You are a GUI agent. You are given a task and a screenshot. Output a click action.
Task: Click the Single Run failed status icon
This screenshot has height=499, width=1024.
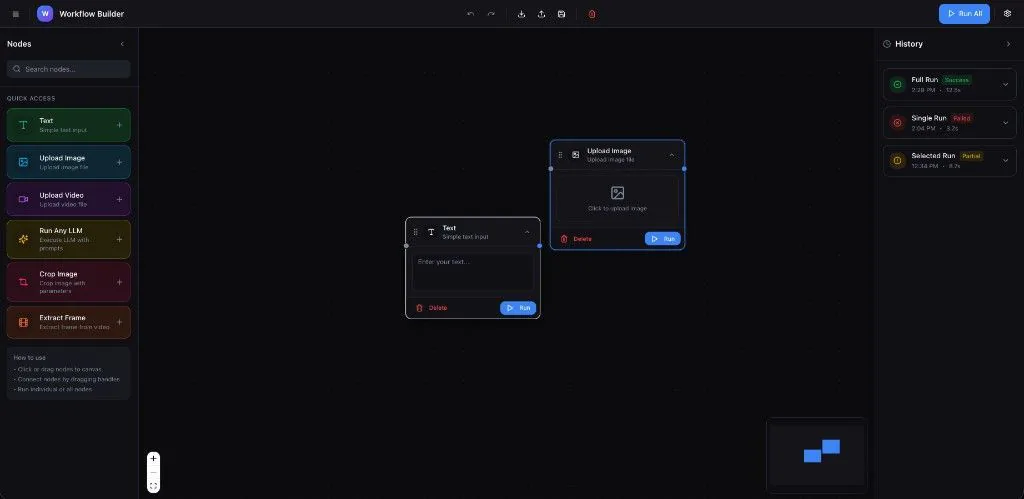point(897,123)
